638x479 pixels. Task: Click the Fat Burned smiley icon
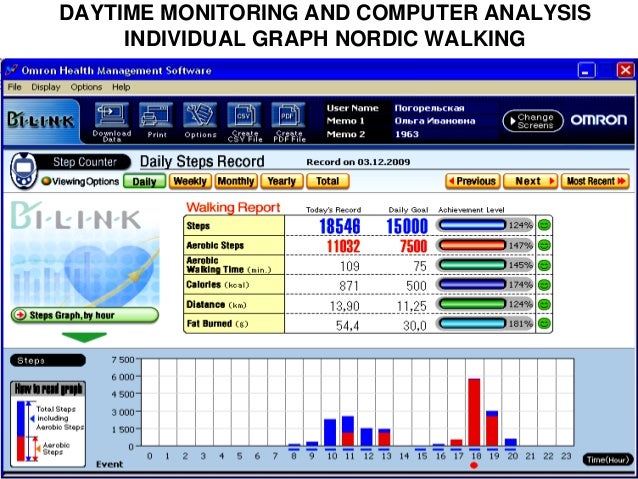(x=544, y=324)
